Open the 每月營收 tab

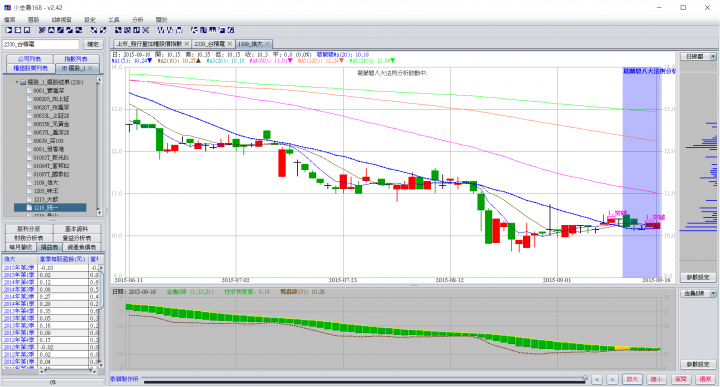tap(21, 247)
